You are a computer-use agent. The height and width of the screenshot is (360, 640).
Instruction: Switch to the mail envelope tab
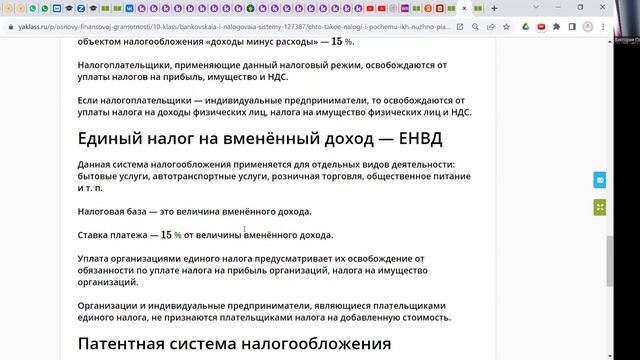pos(57,8)
